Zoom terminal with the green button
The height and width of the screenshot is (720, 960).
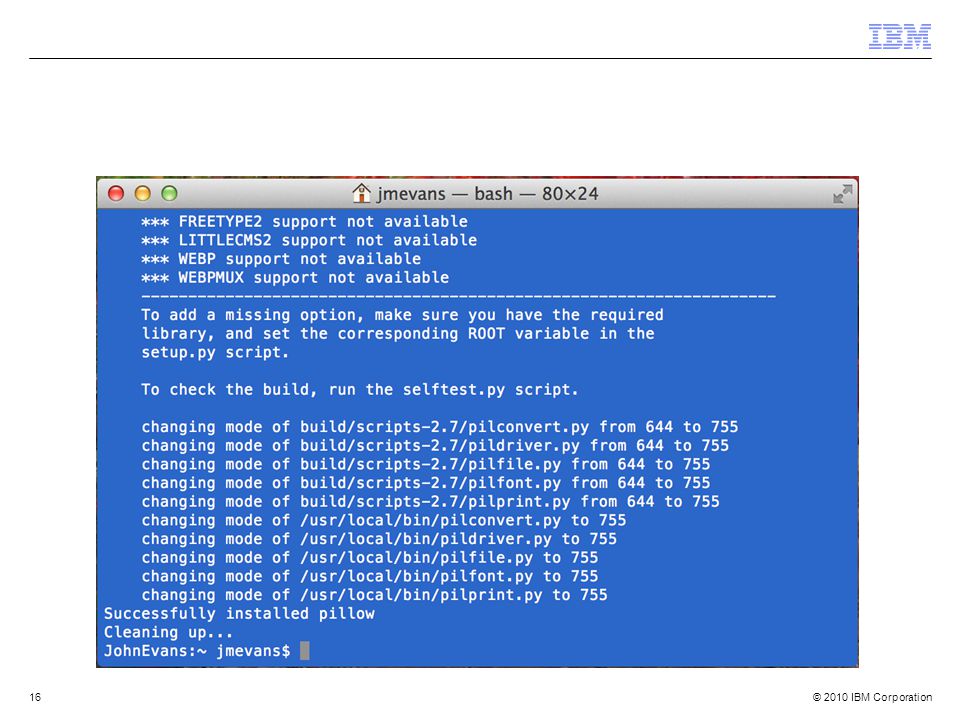pyautogui.click(x=170, y=193)
